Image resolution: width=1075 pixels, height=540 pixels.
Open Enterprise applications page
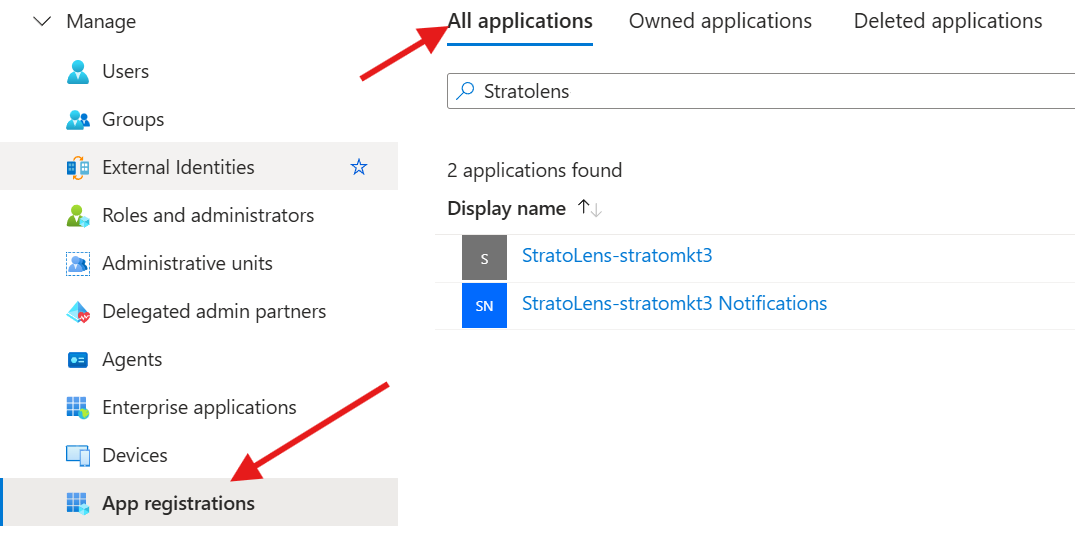pyautogui.click(x=199, y=407)
